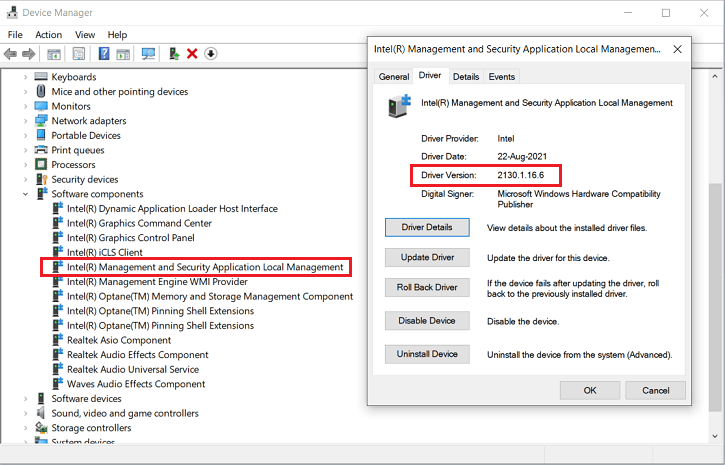Viewport: 725px width, 465px height.
Task: Click the device icon in the Driver tab header
Action: pos(399,106)
